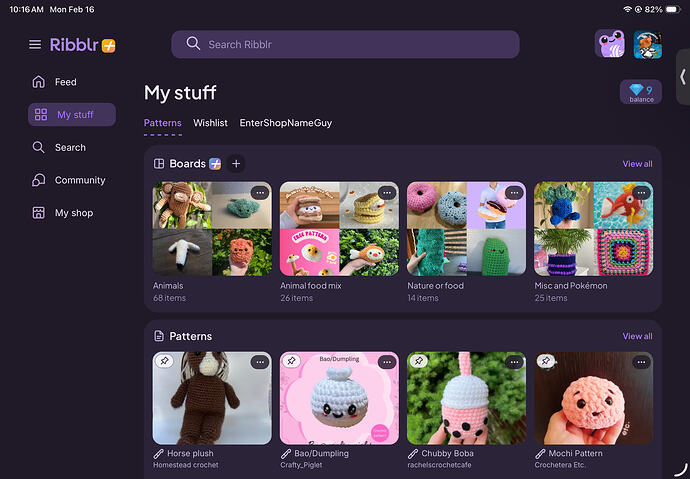
Task: Switch to the Wishlist tab
Action: point(210,123)
